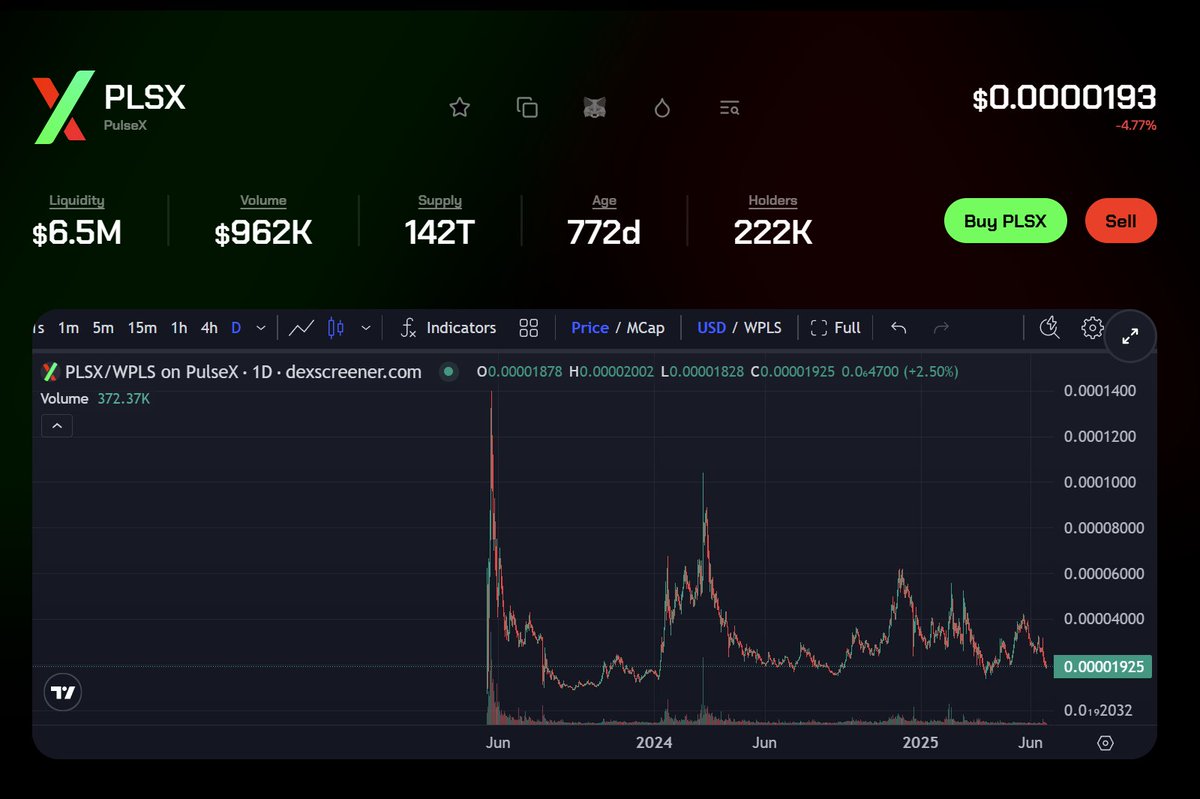Switch to 4h timeframe
This screenshot has width=1200, height=799.
209,327
